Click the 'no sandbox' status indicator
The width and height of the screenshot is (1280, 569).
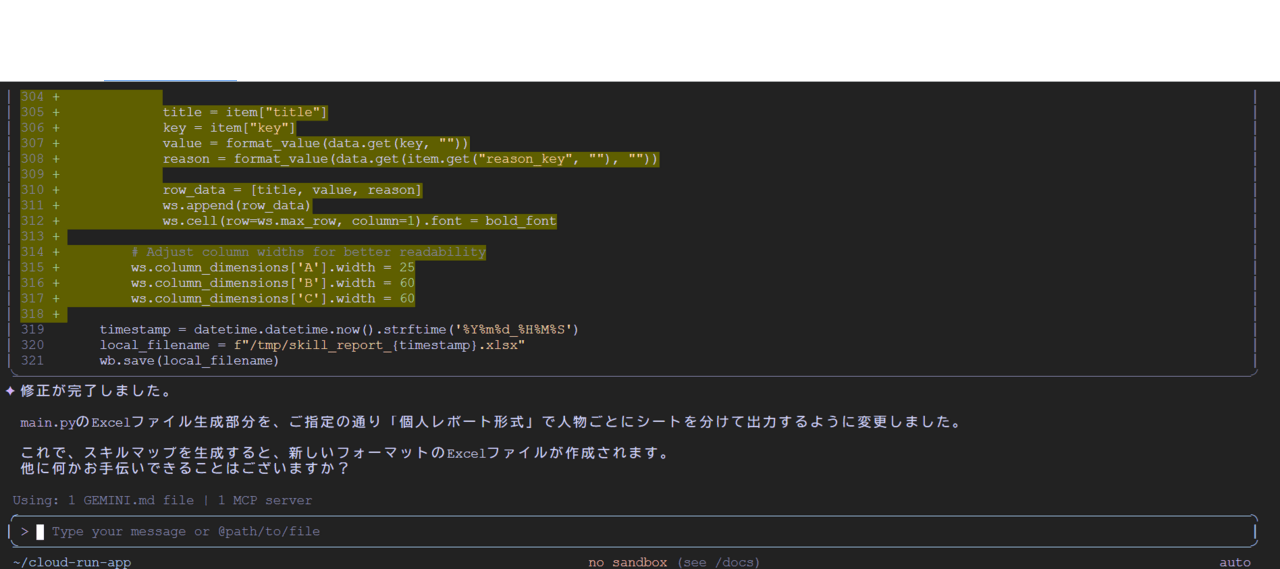(627, 562)
